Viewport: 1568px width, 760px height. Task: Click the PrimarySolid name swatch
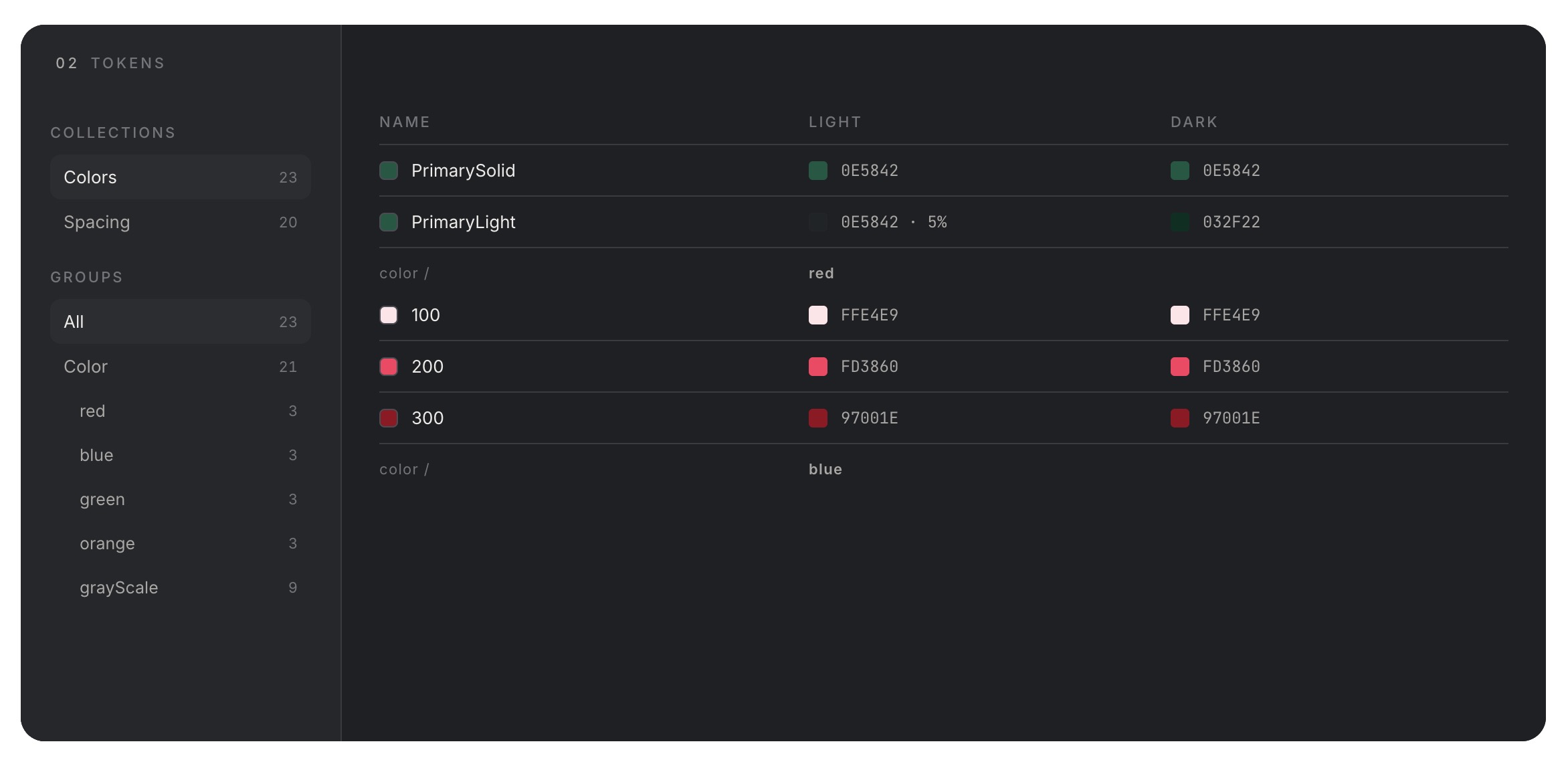[x=389, y=171]
